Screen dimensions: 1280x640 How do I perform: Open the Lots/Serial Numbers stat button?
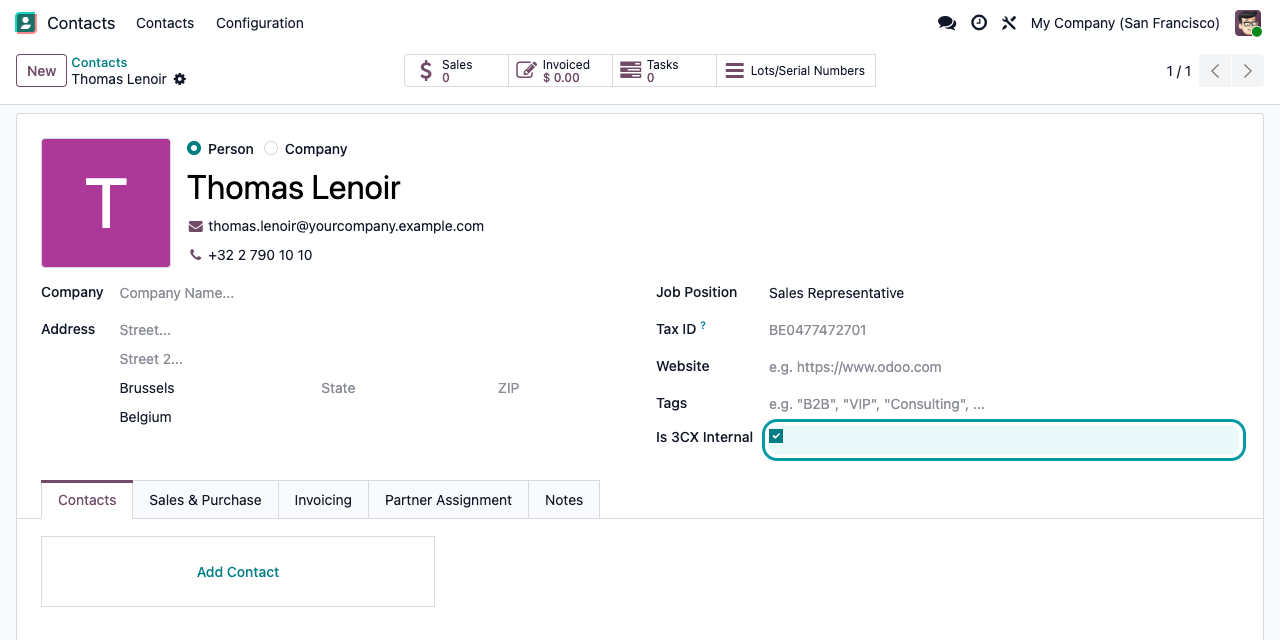[x=796, y=71]
